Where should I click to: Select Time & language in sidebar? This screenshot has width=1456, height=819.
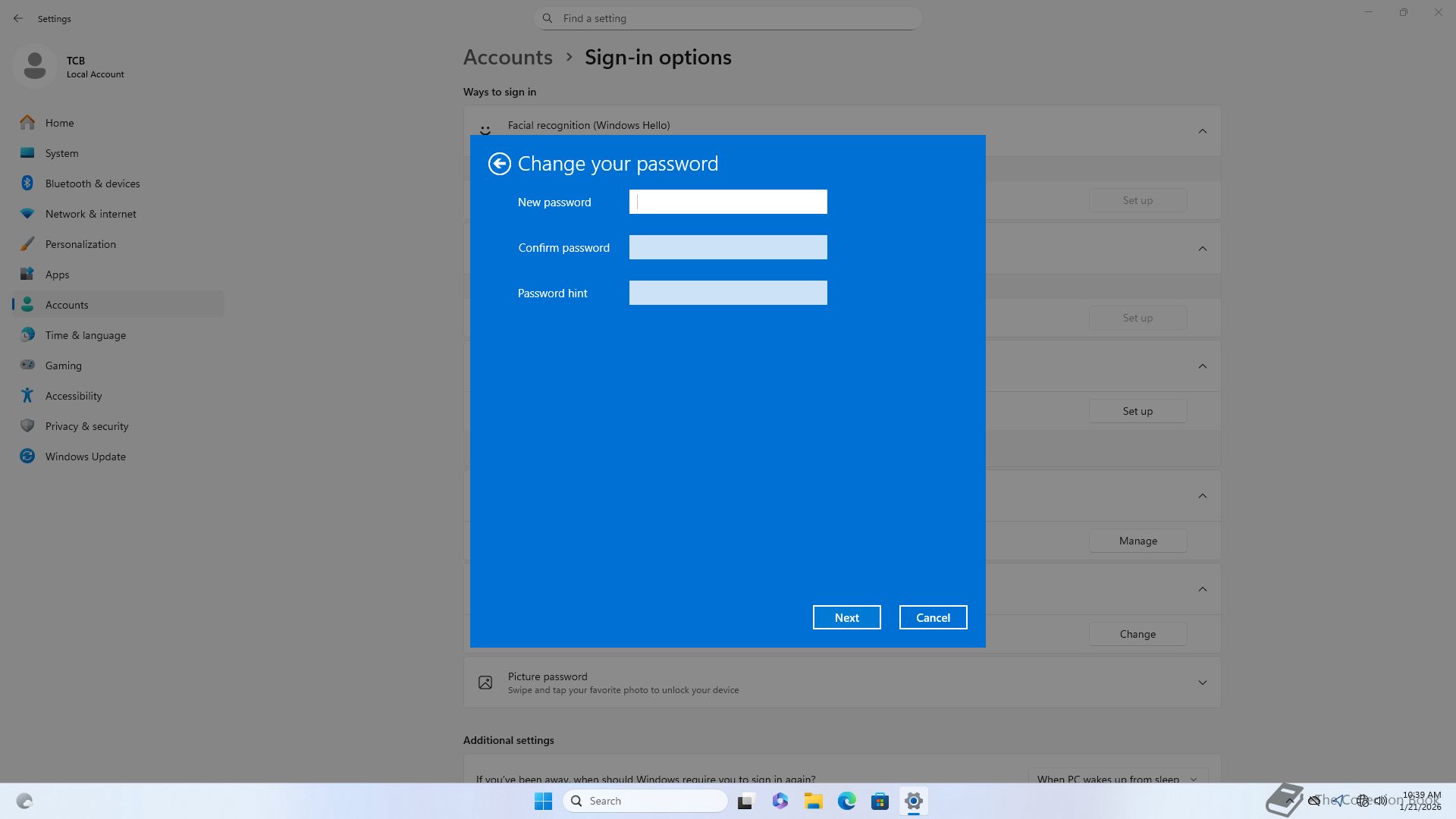[x=85, y=335]
